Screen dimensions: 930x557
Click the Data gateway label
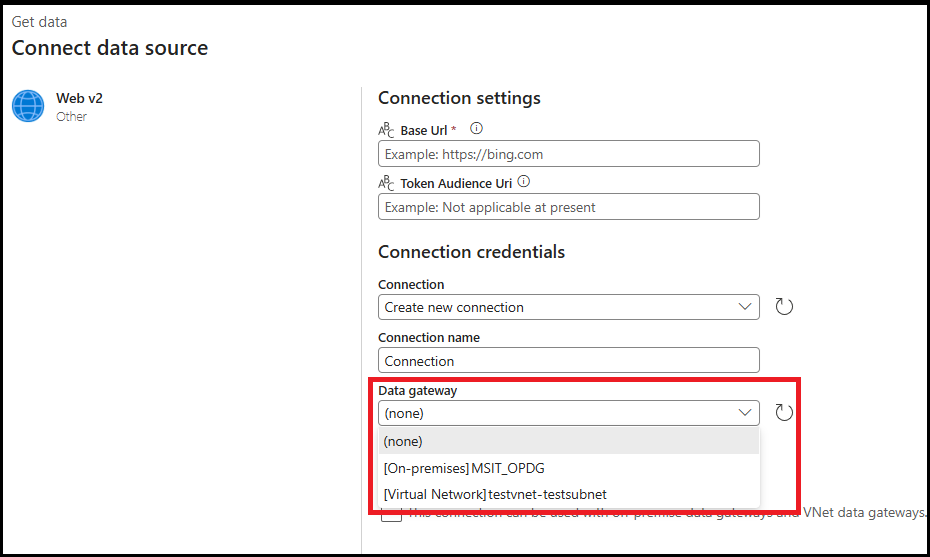[x=418, y=390]
